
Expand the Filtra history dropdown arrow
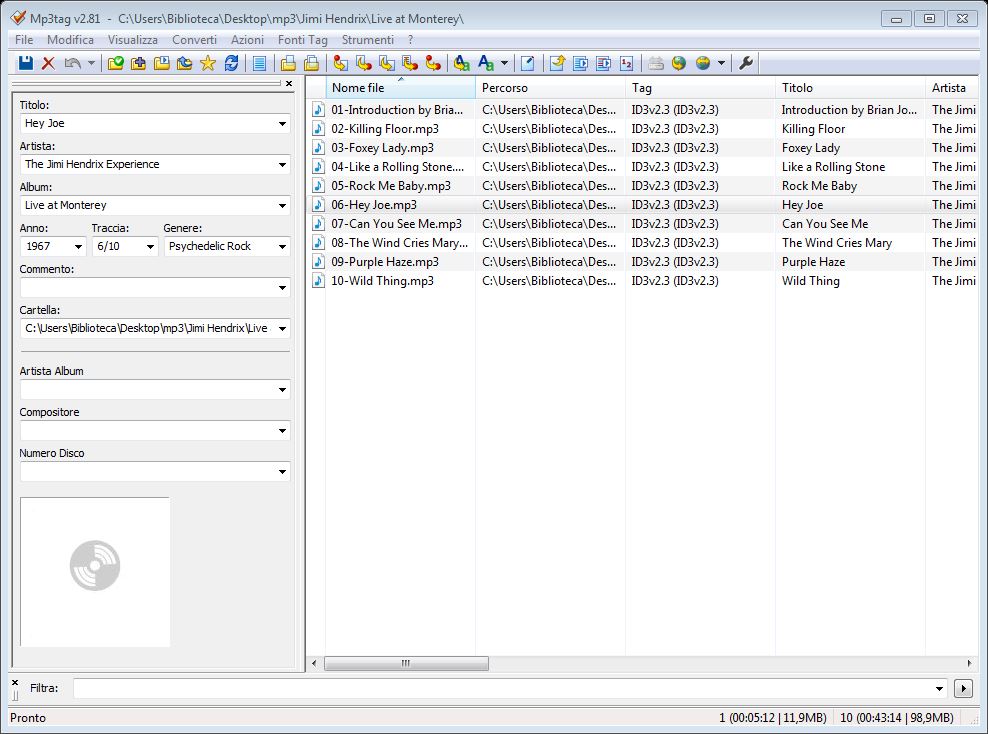939,689
